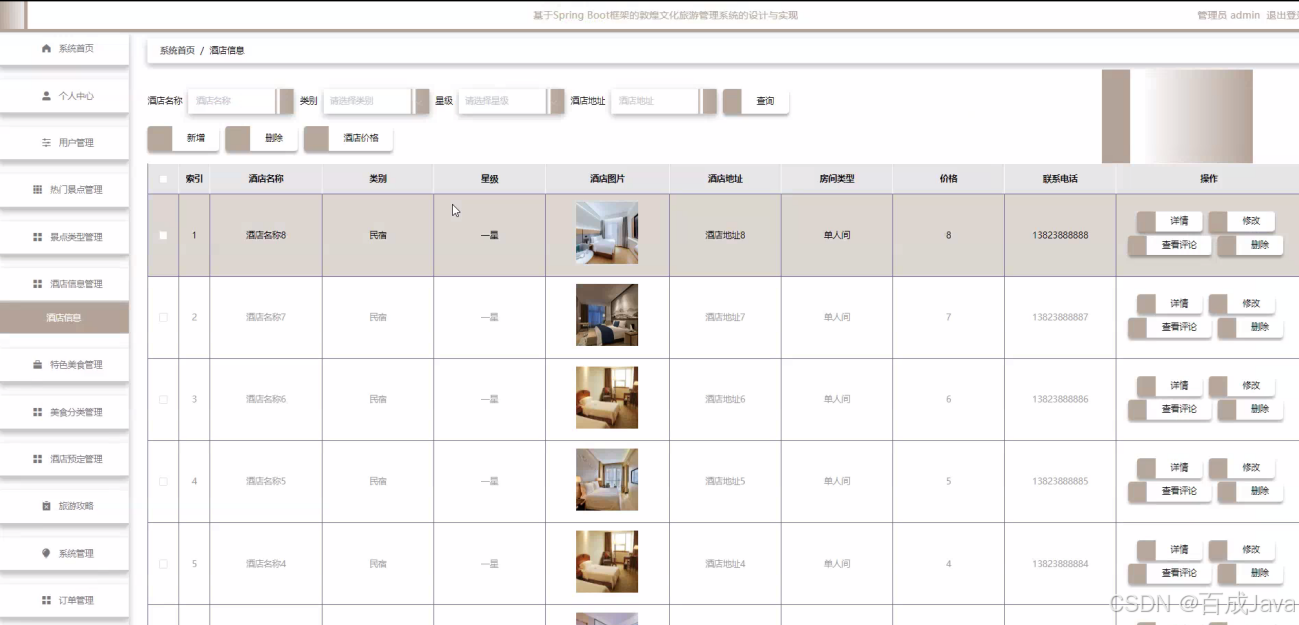This screenshot has height=625, width=1299.
Task: Click 删除 in the 酒店名称5 row
Action: click(x=1250, y=491)
